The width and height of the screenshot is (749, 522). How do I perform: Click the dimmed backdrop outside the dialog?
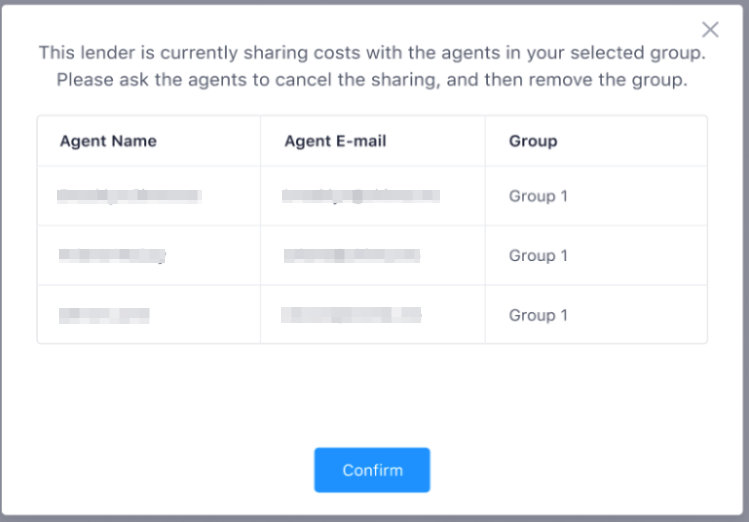click(x=374, y=519)
